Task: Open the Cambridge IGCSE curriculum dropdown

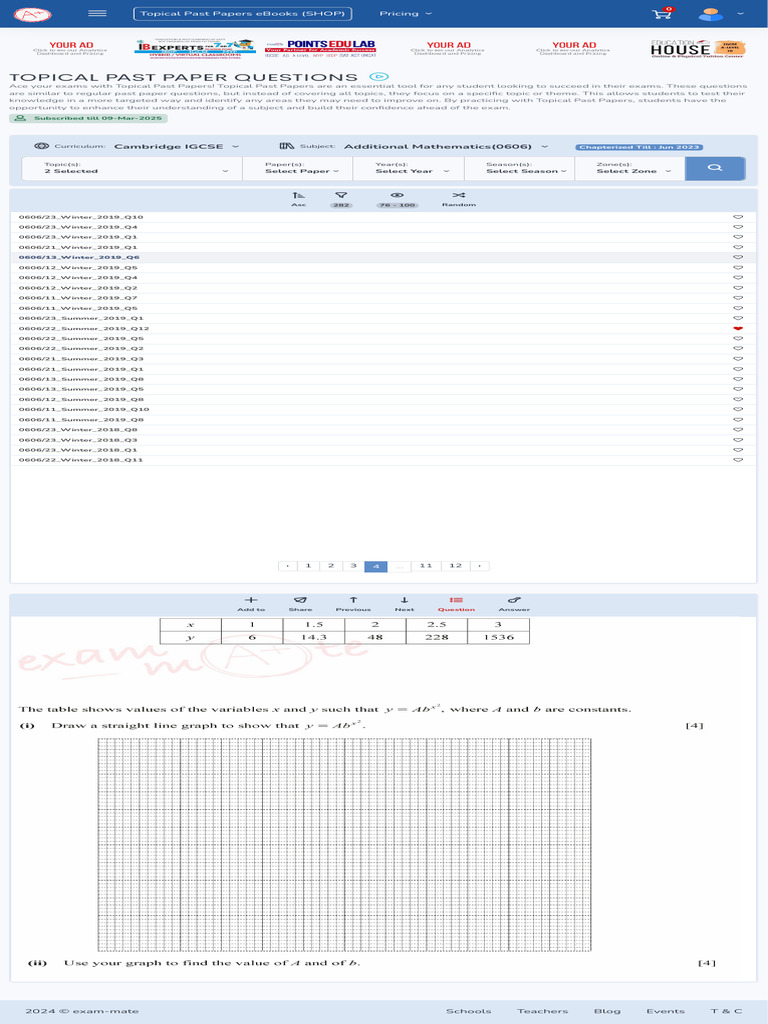Action: (x=175, y=146)
